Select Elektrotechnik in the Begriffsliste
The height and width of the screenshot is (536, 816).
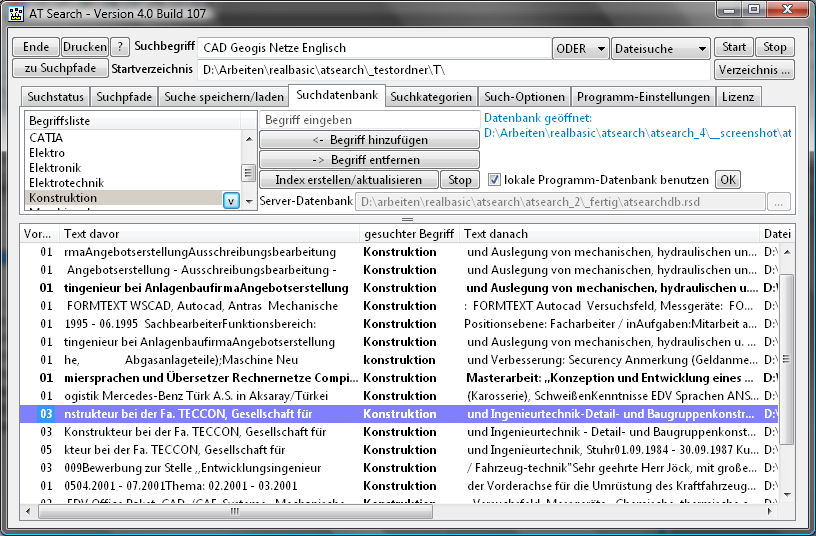[x=133, y=183]
